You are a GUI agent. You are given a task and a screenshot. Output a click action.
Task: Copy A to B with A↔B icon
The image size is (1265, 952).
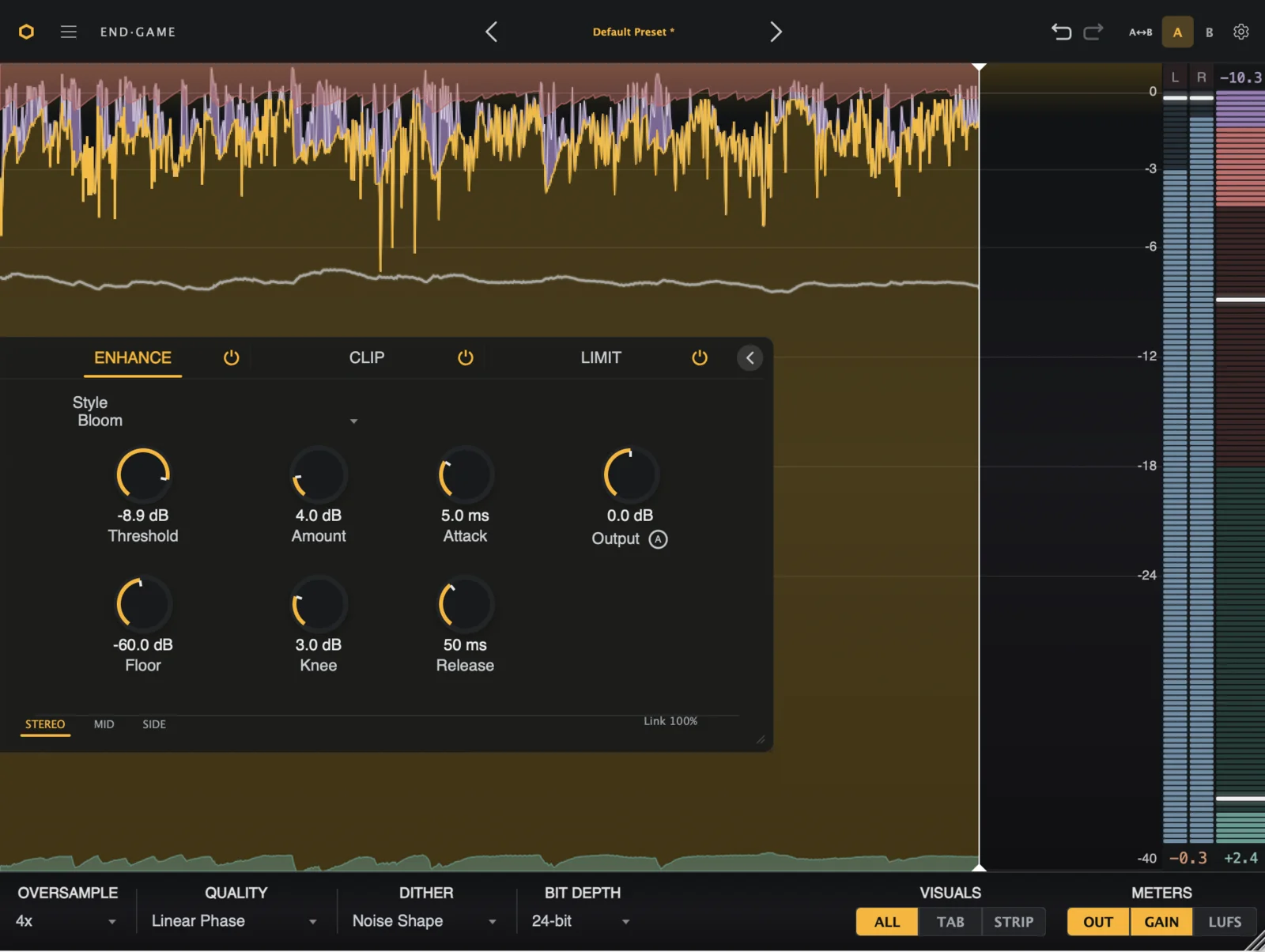pos(1140,32)
